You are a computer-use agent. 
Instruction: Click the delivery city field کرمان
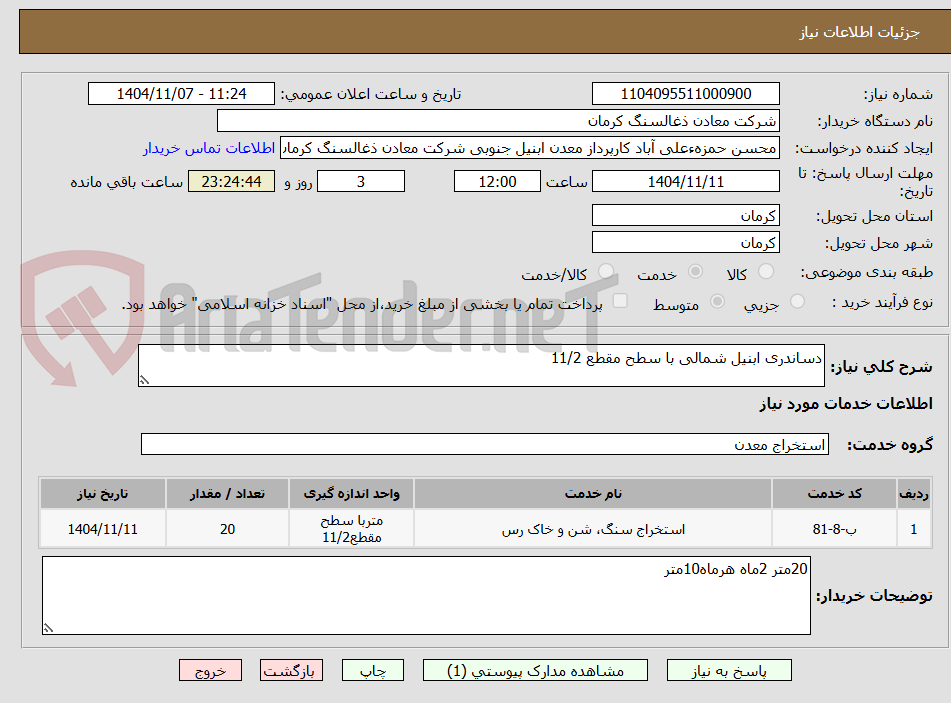[x=685, y=243]
